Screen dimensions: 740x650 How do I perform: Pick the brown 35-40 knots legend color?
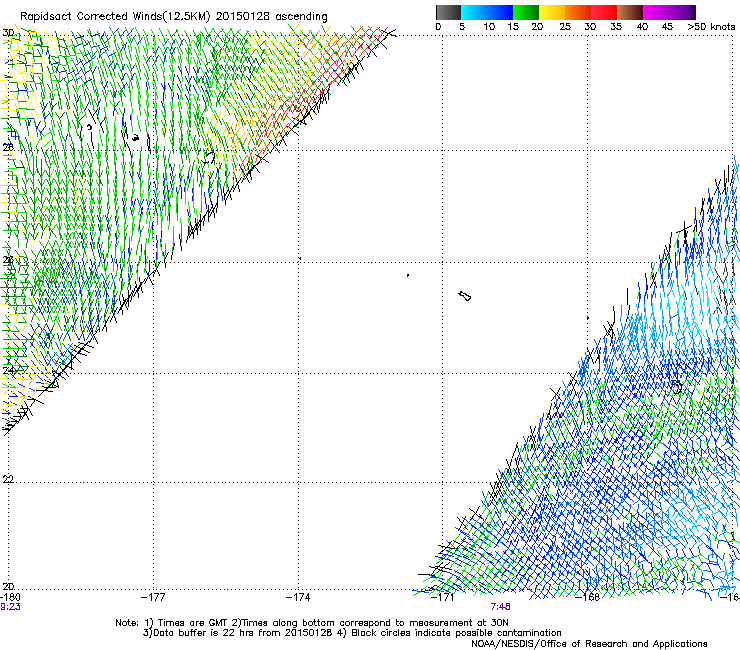click(x=630, y=12)
